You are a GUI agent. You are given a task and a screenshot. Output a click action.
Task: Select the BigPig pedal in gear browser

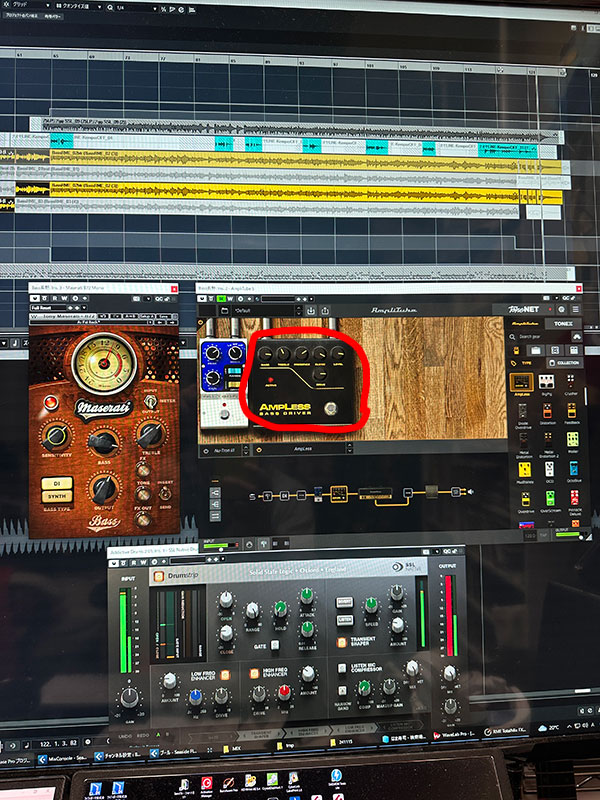click(x=546, y=383)
